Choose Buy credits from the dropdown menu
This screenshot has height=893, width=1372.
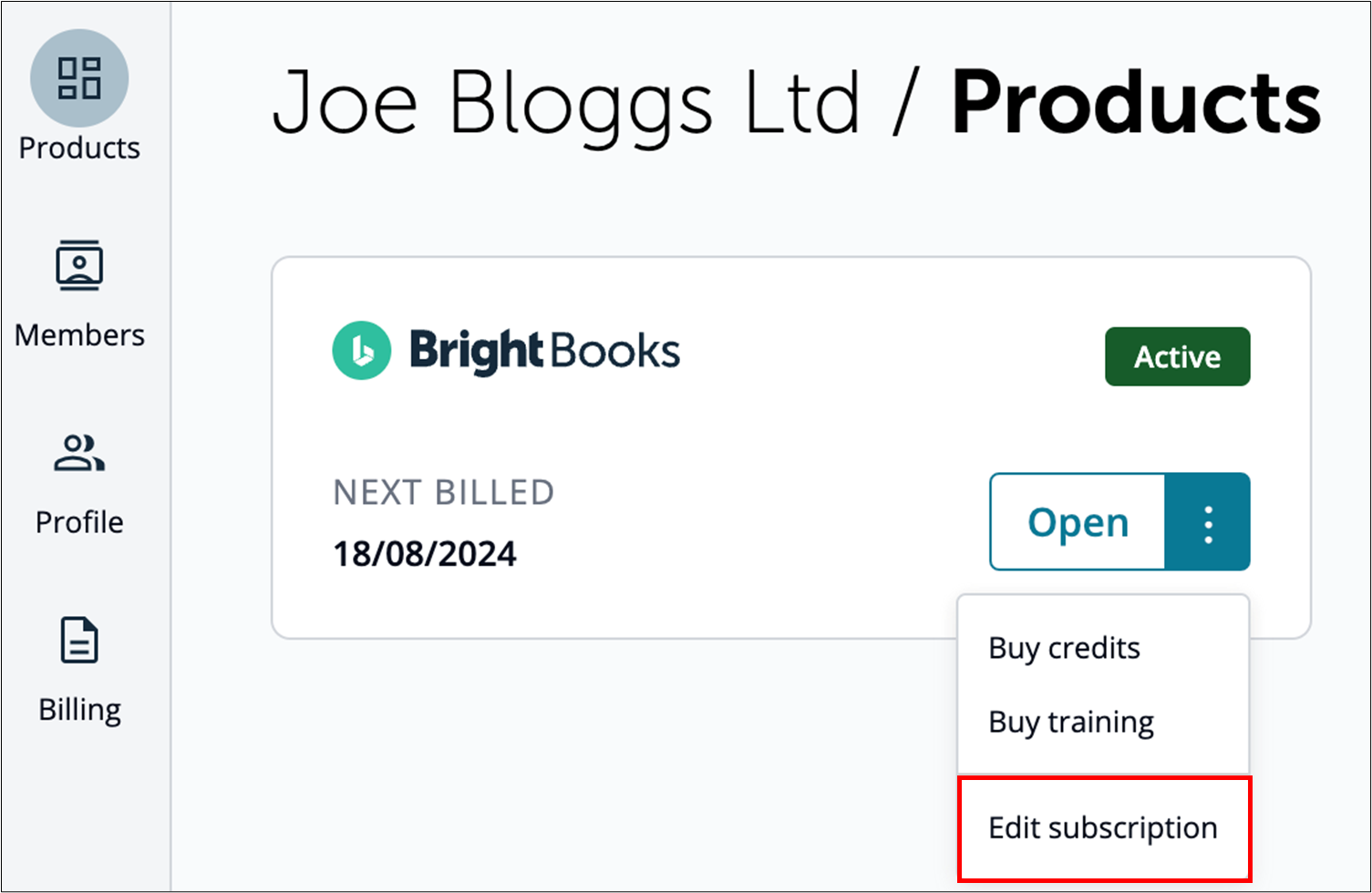pos(1064,648)
